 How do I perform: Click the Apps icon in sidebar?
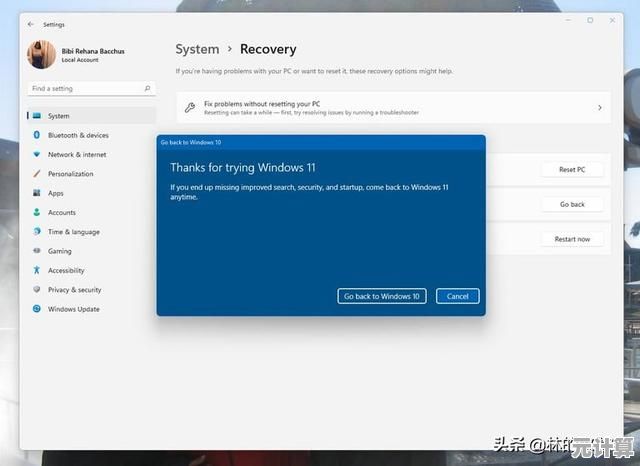37,193
